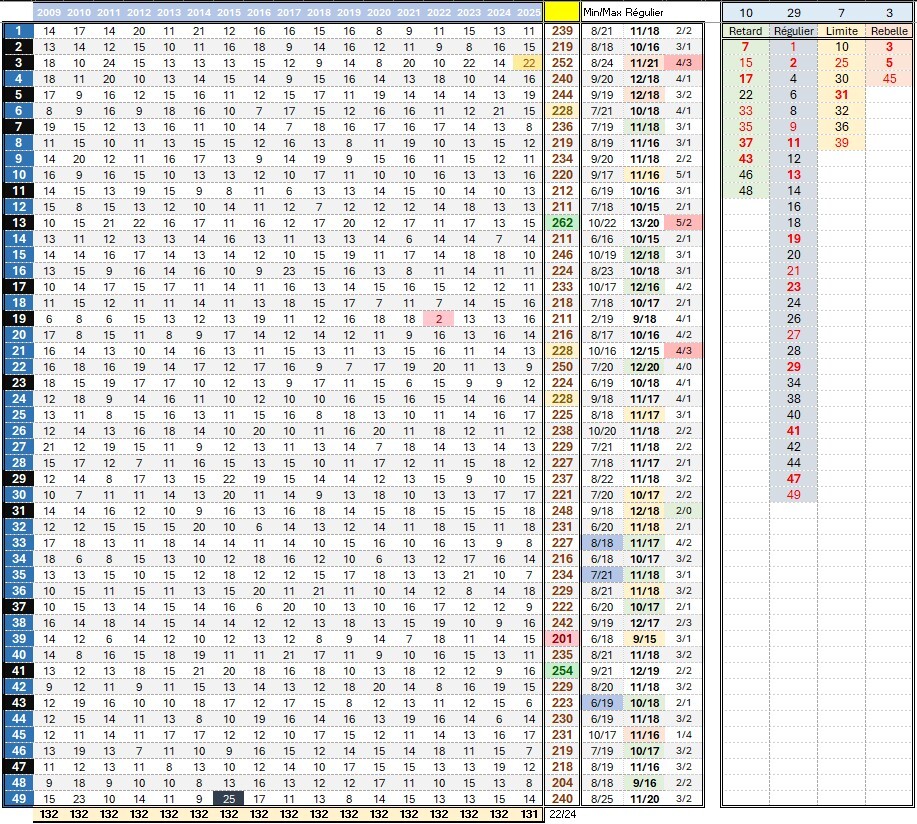Image resolution: width=917 pixels, height=824 pixels.
Task: Click the pink highlighted 2 in row 19
Action: [x=438, y=318]
